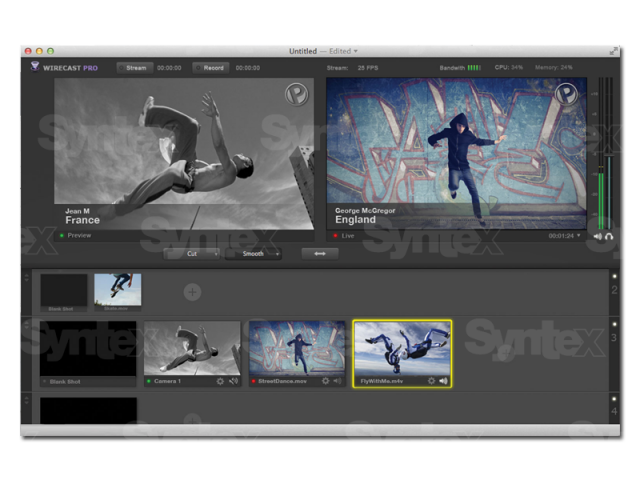This screenshot has width=640, height=480.
Task: Toggle the Camera 1 shot audio icon
Action: (233, 381)
